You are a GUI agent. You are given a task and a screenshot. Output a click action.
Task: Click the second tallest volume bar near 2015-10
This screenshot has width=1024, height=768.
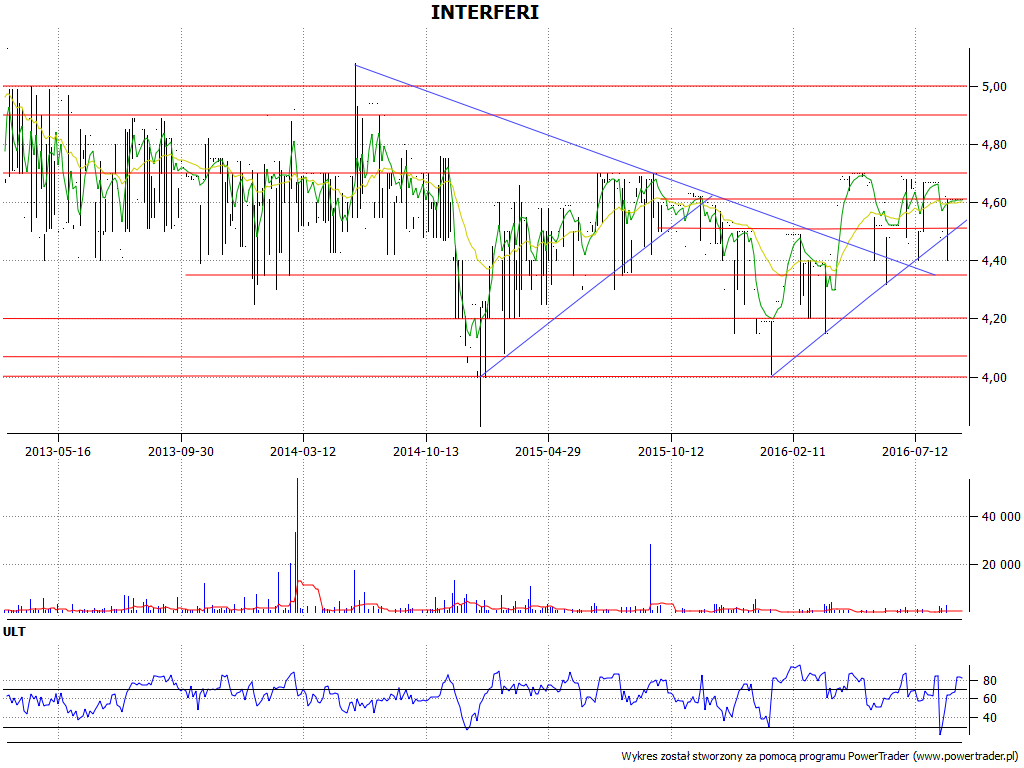click(650, 577)
